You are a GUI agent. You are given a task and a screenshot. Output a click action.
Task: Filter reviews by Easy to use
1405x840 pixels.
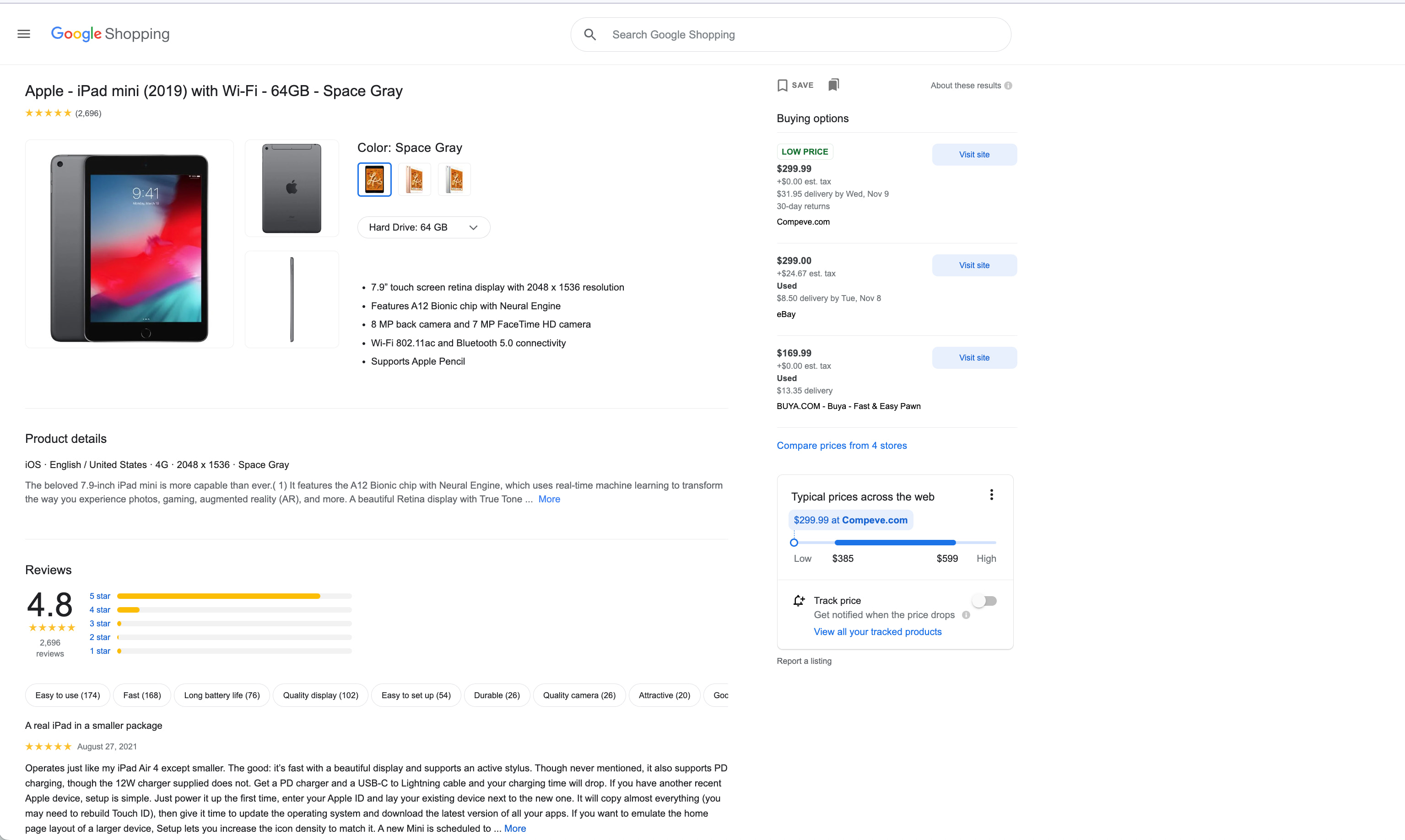tap(67, 695)
